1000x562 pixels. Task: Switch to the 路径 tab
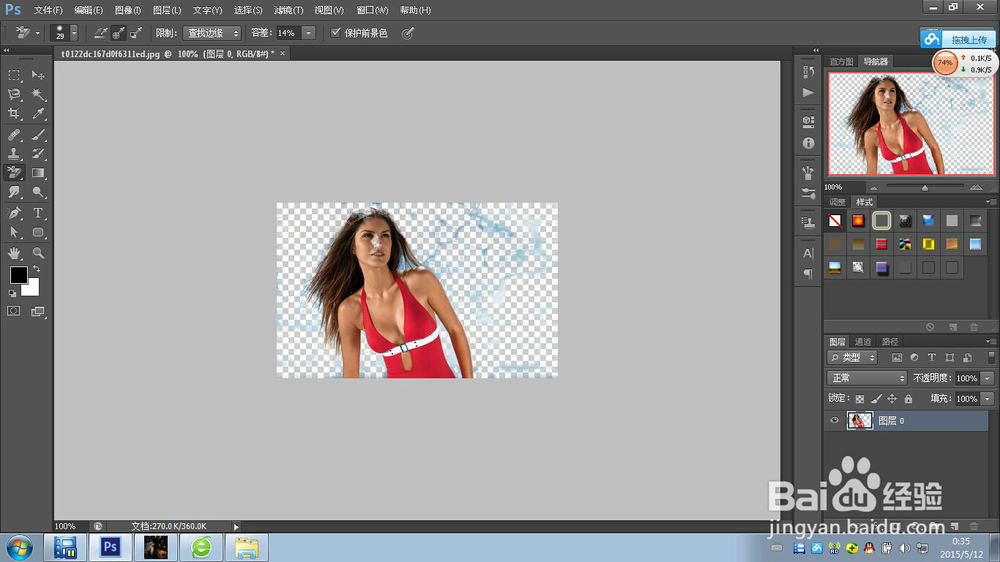(890, 342)
